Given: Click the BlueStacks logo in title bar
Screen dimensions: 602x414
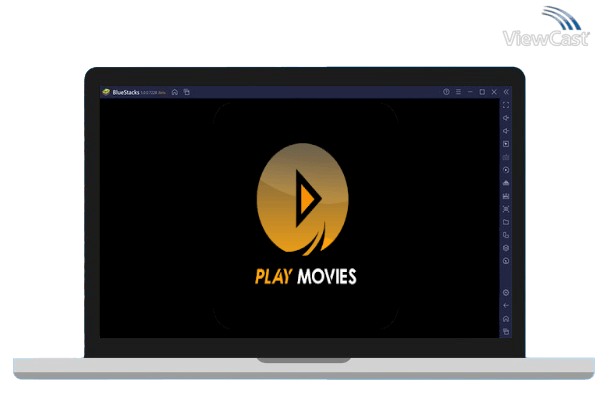Looking at the screenshot, I should (x=106, y=92).
